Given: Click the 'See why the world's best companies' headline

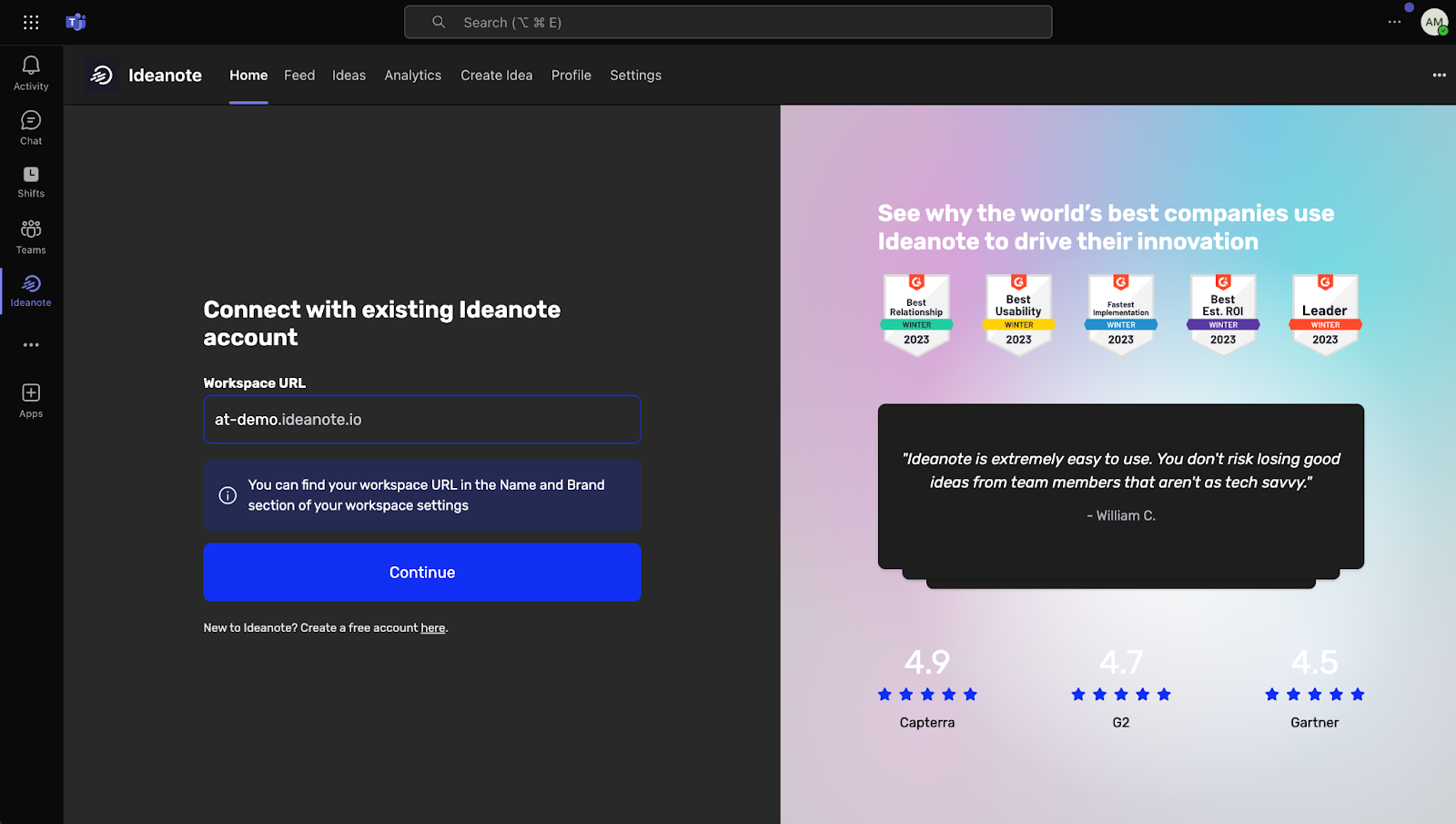Looking at the screenshot, I should (1106, 228).
